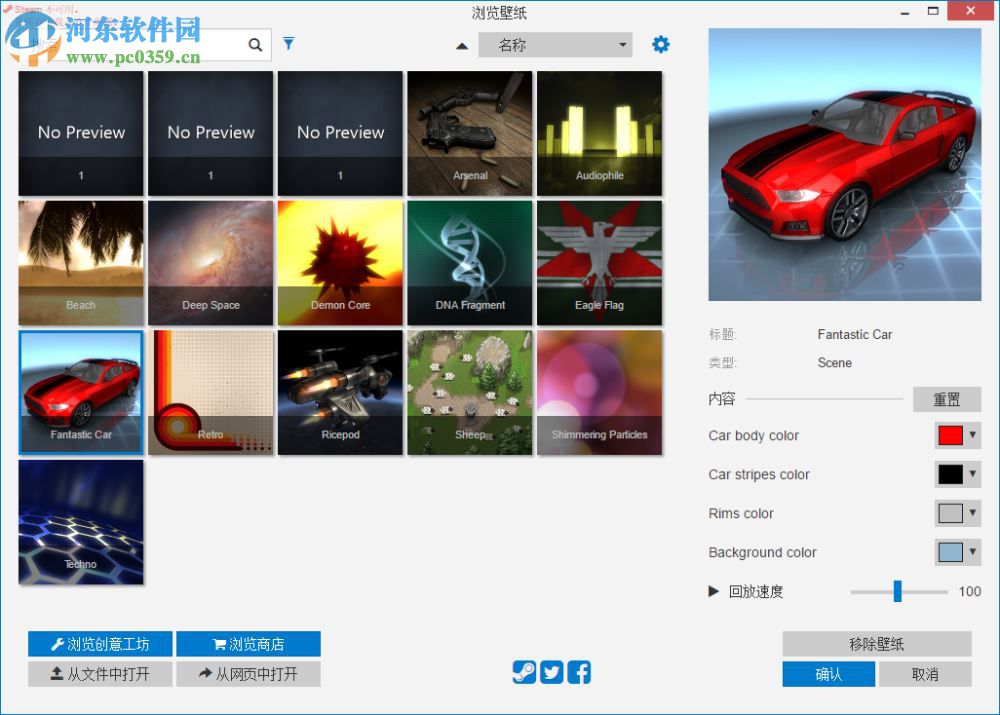This screenshot has width=1000, height=715.
Task: Expand the Car body color dropdown arrow
Action: (973, 435)
